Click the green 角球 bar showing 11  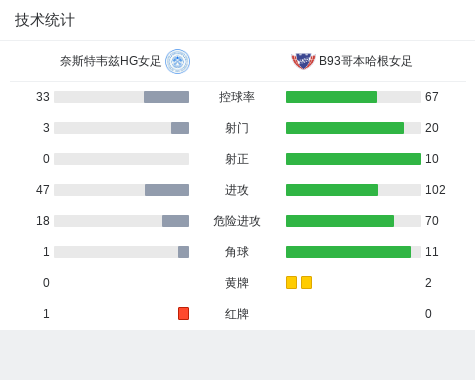[x=348, y=252]
